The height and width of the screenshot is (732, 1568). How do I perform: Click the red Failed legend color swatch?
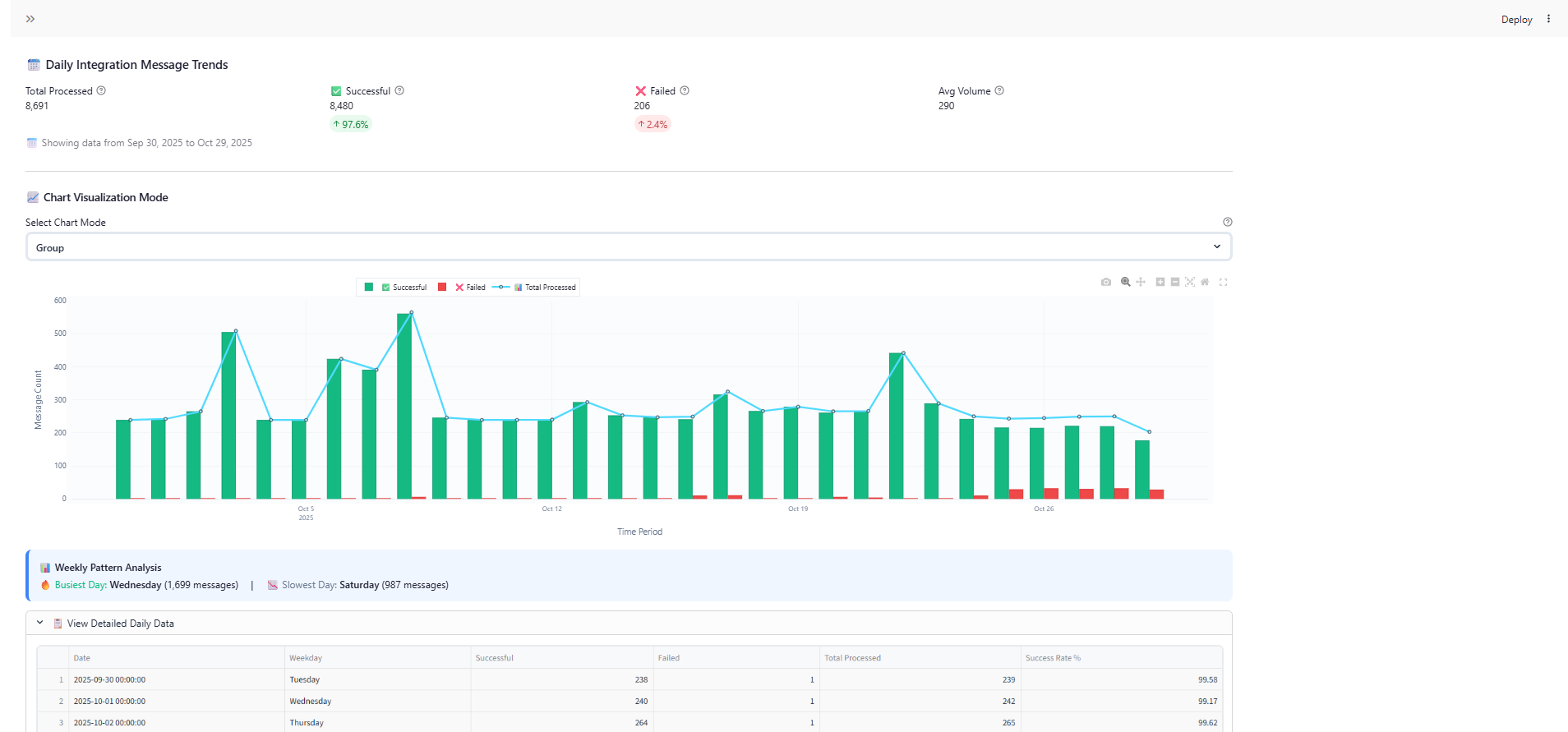(x=442, y=288)
